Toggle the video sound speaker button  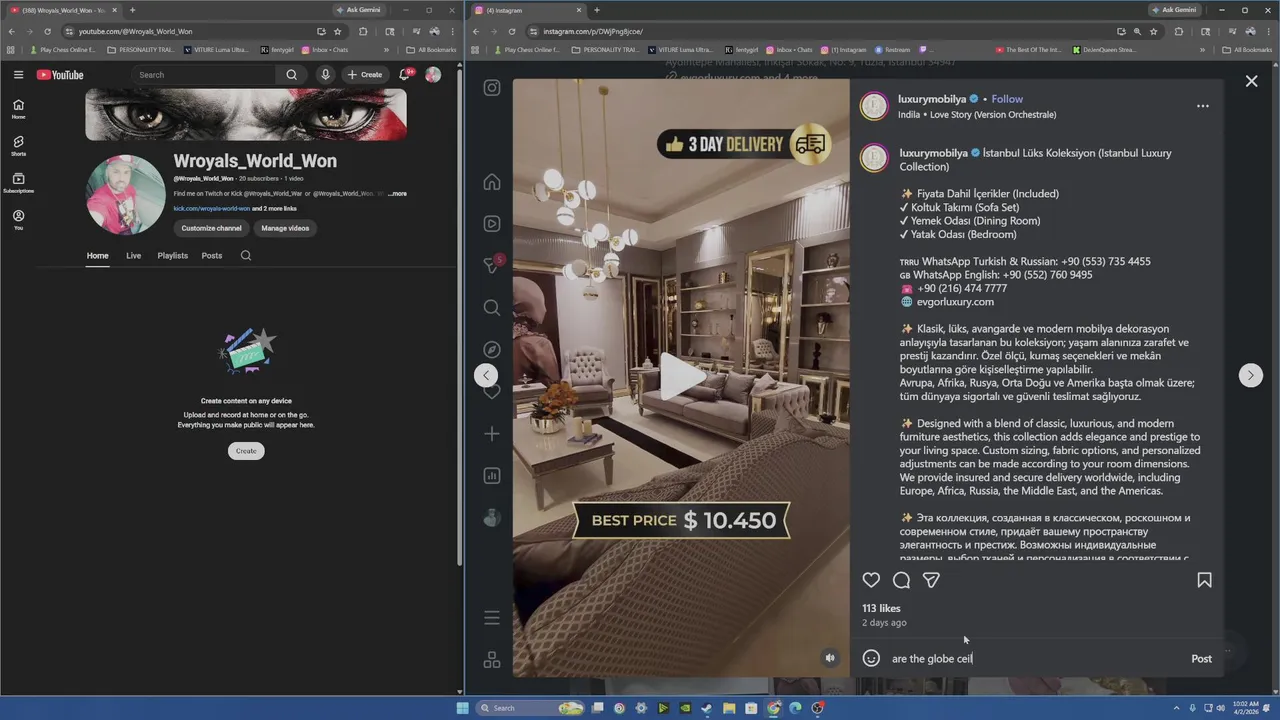click(x=829, y=658)
